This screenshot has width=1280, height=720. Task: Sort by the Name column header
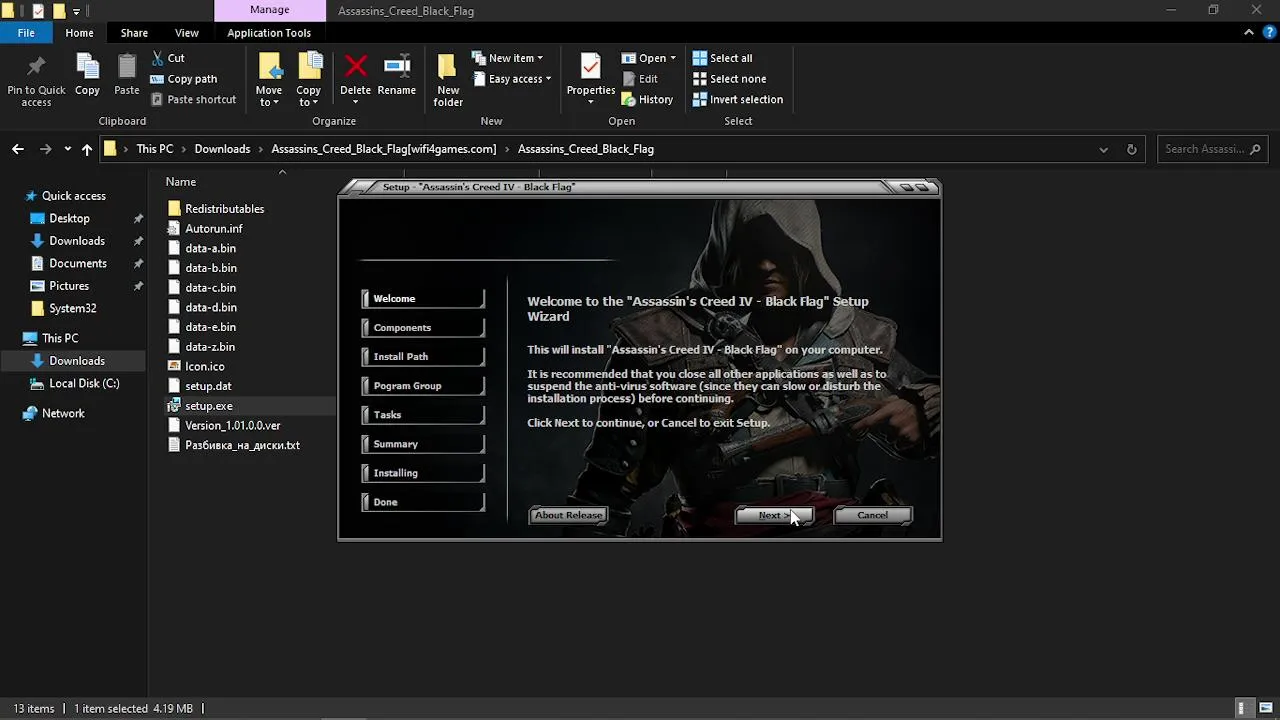coord(181,182)
